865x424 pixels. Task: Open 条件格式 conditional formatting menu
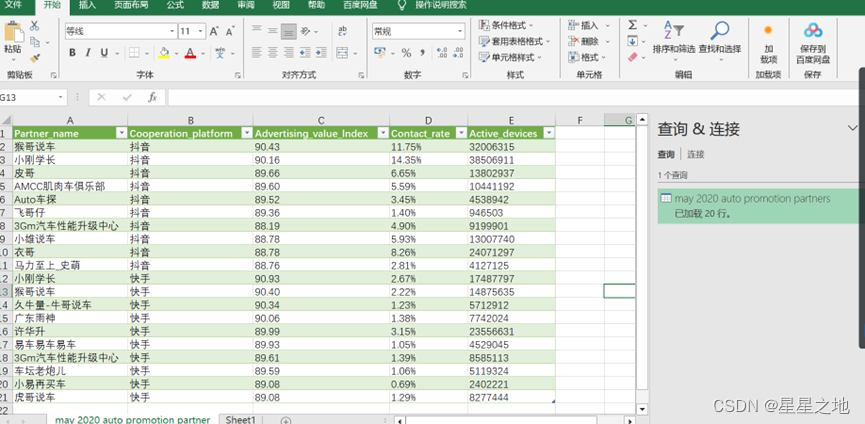506,25
